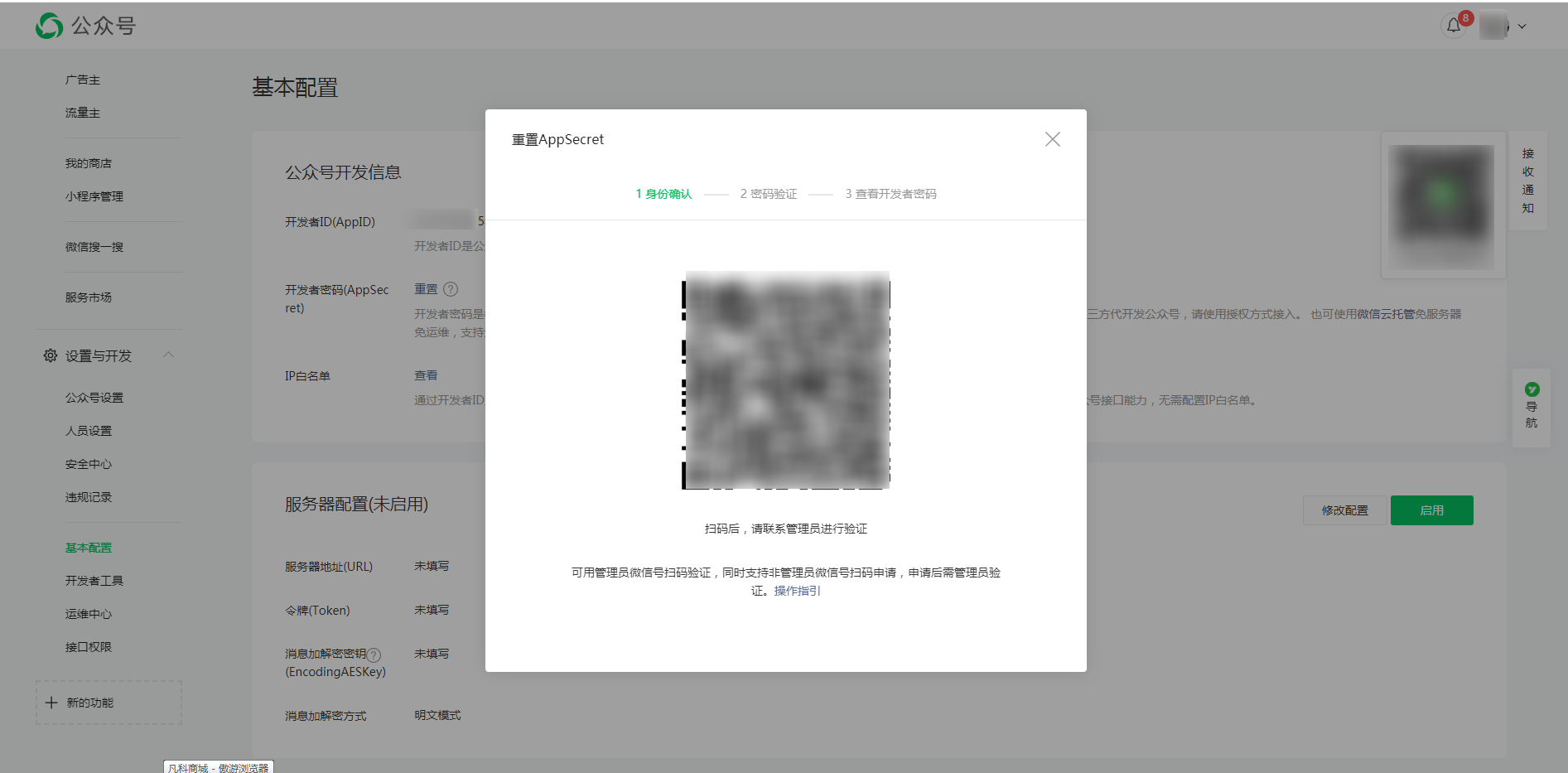Go to 小程序管理
Viewport: 1568px width, 773px height.
[94, 196]
